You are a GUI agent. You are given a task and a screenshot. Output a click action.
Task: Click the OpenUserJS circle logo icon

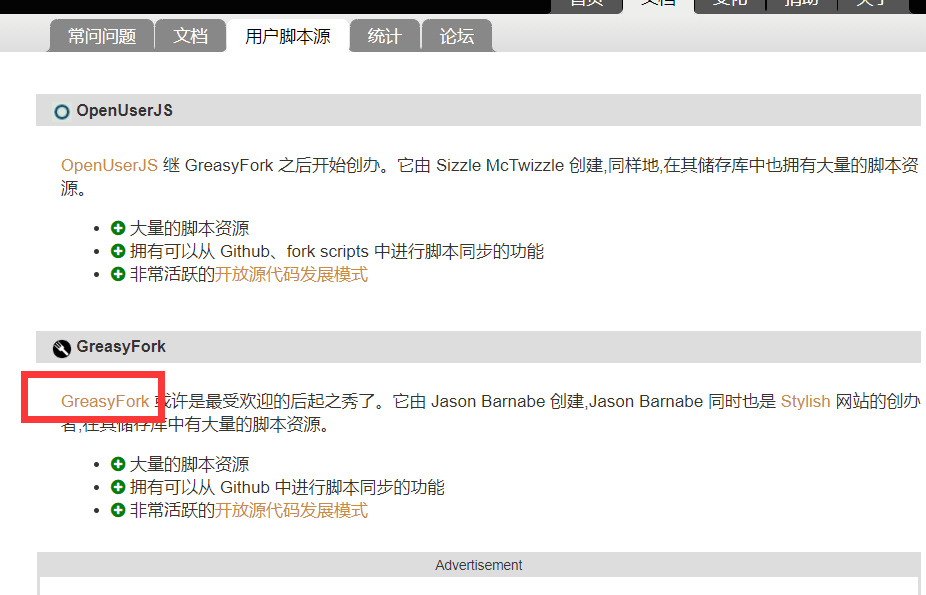coord(61,112)
